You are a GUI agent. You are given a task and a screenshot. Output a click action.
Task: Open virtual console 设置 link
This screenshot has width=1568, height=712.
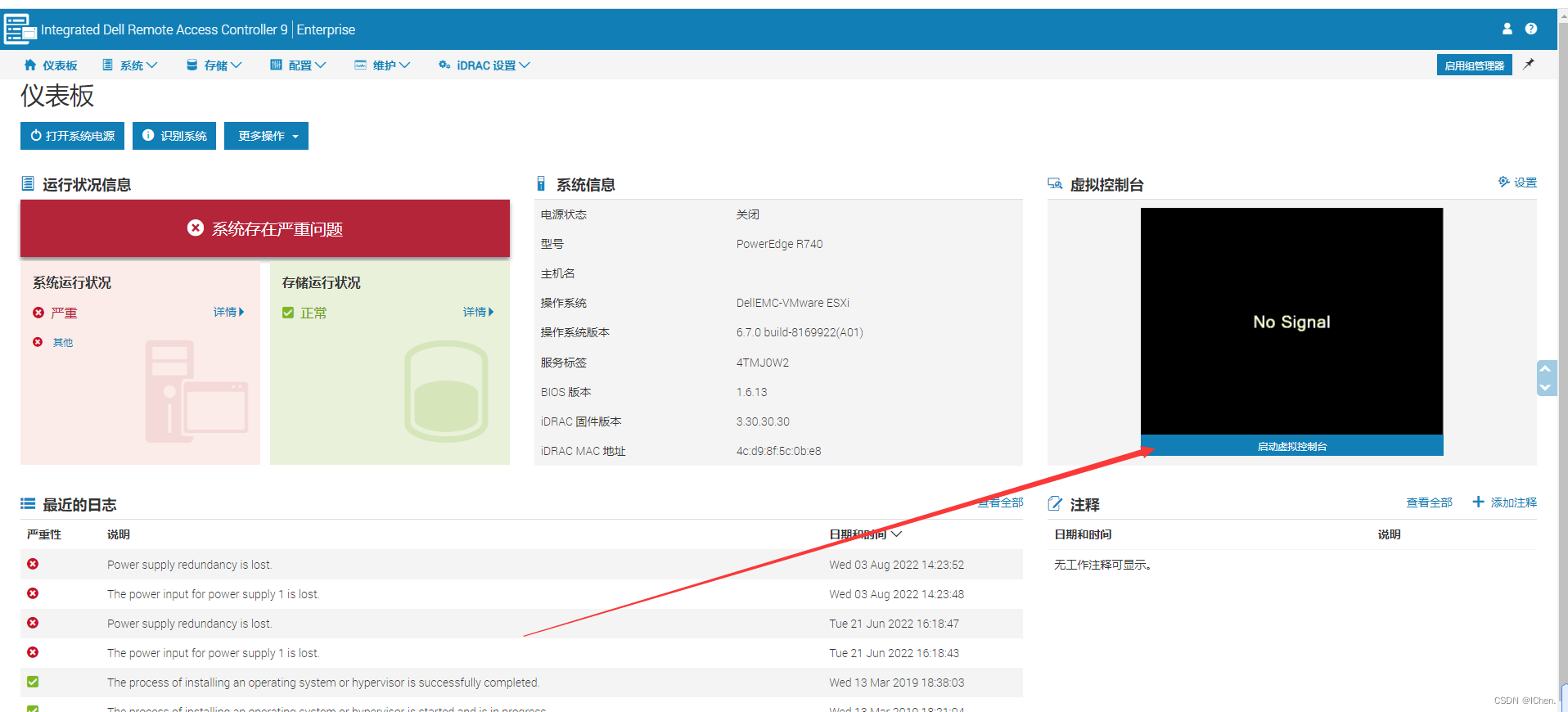tap(1517, 183)
